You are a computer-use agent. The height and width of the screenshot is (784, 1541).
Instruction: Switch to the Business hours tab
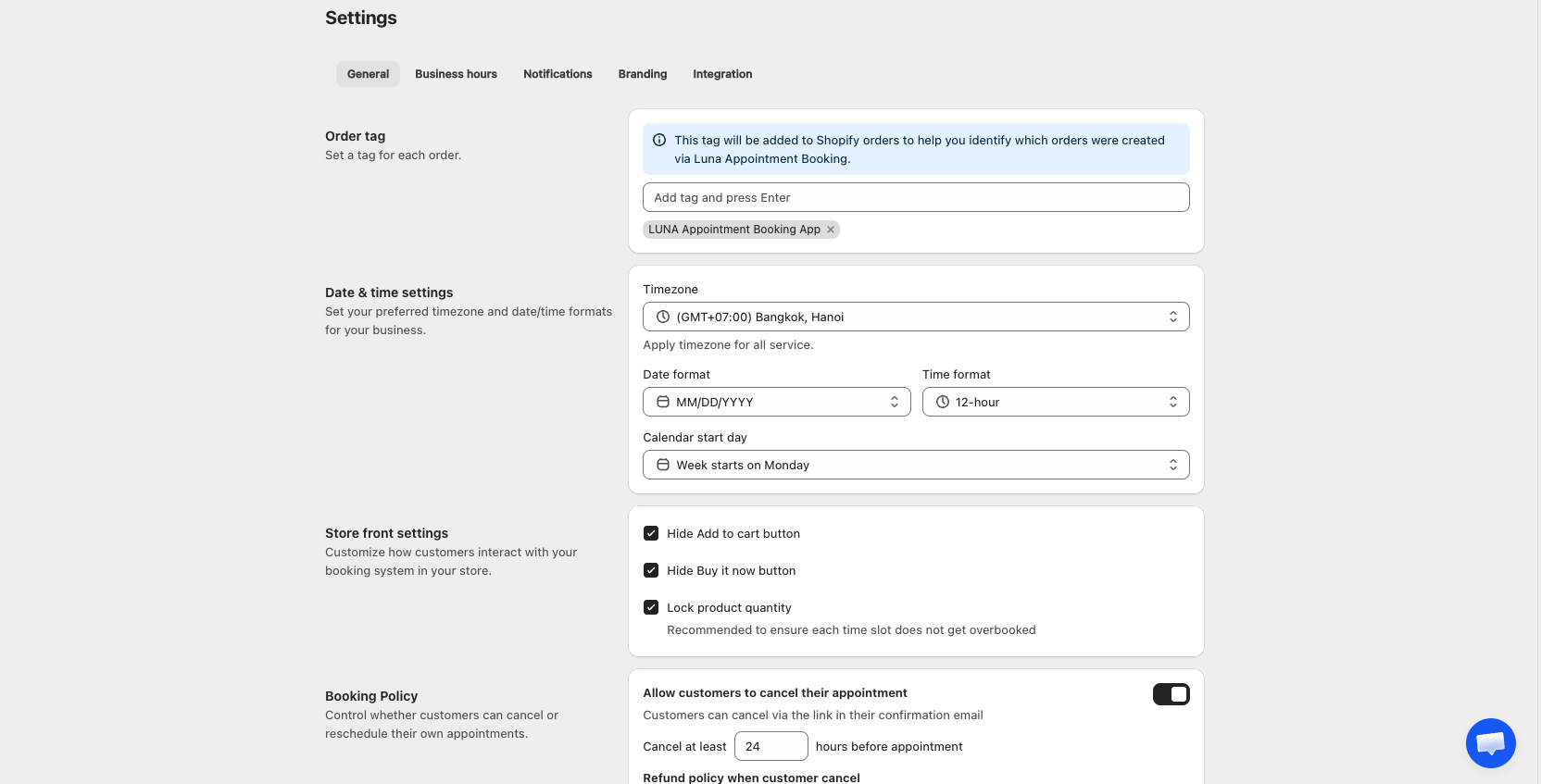[x=456, y=74]
